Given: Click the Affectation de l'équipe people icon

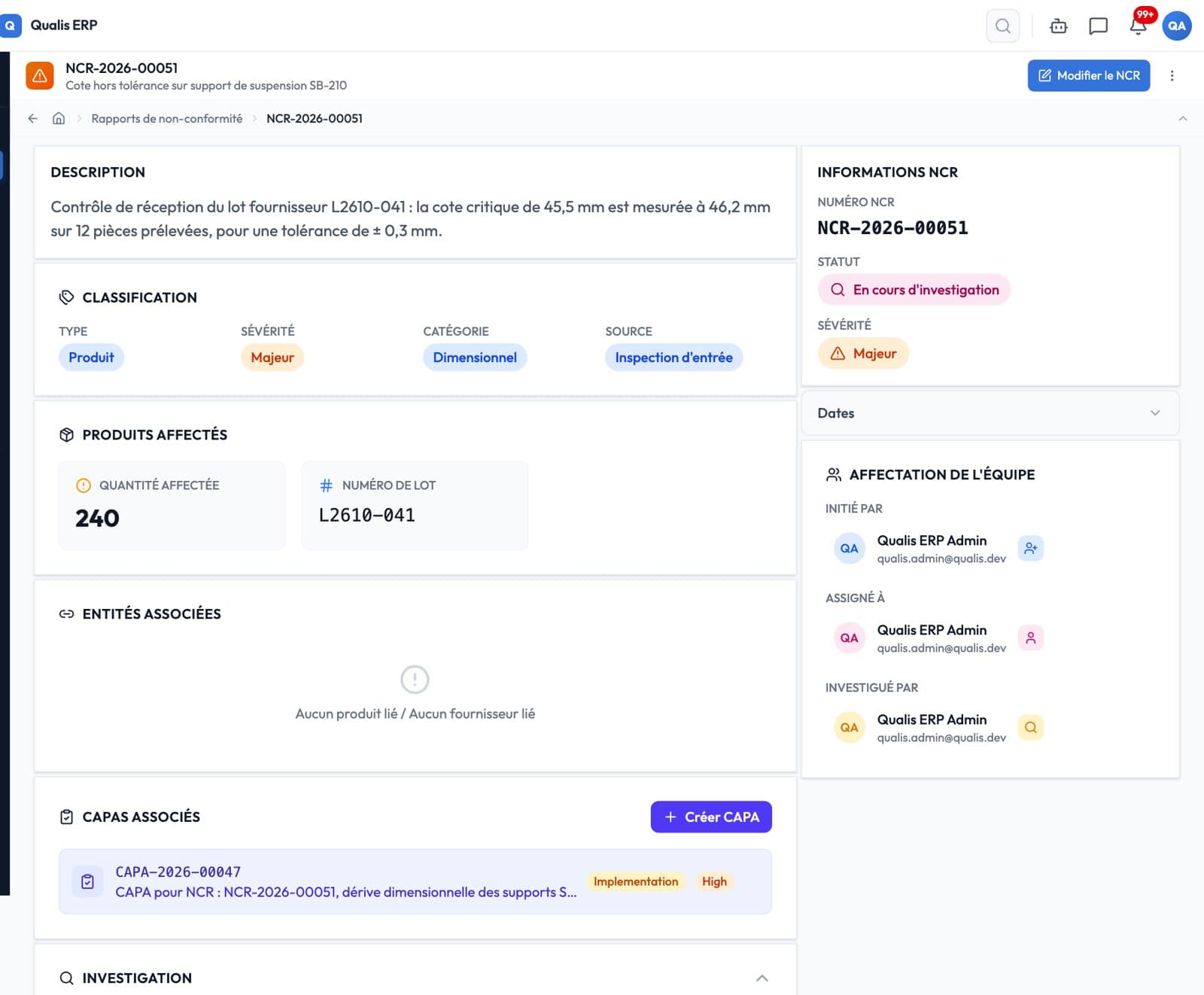Looking at the screenshot, I should [833, 474].
